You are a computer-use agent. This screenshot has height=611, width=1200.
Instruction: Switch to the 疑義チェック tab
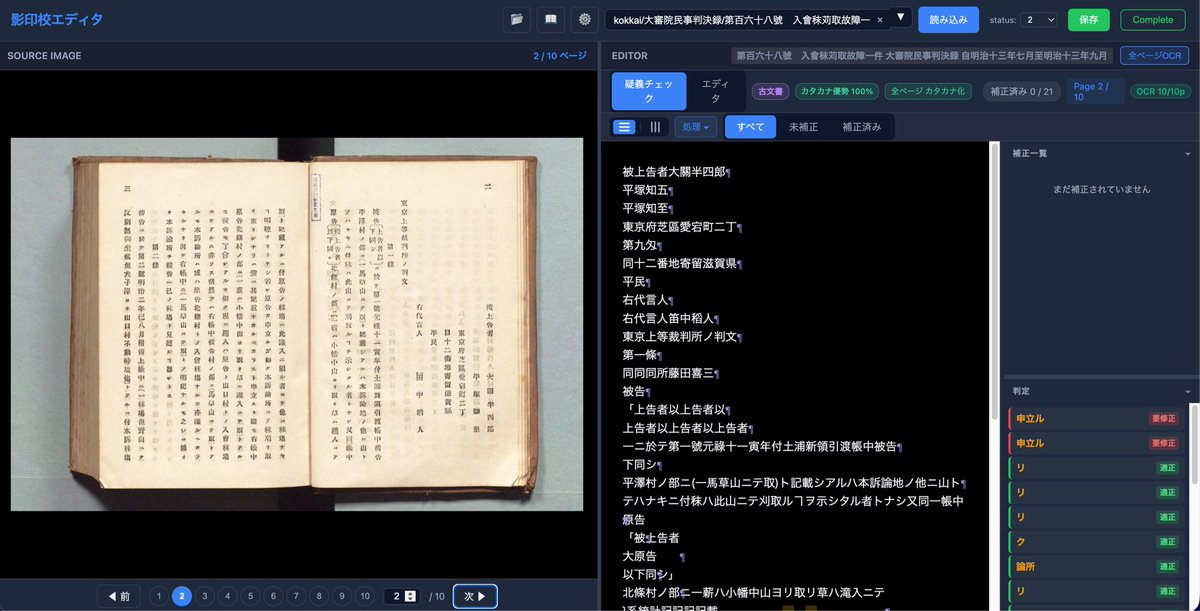click(649, 91)
